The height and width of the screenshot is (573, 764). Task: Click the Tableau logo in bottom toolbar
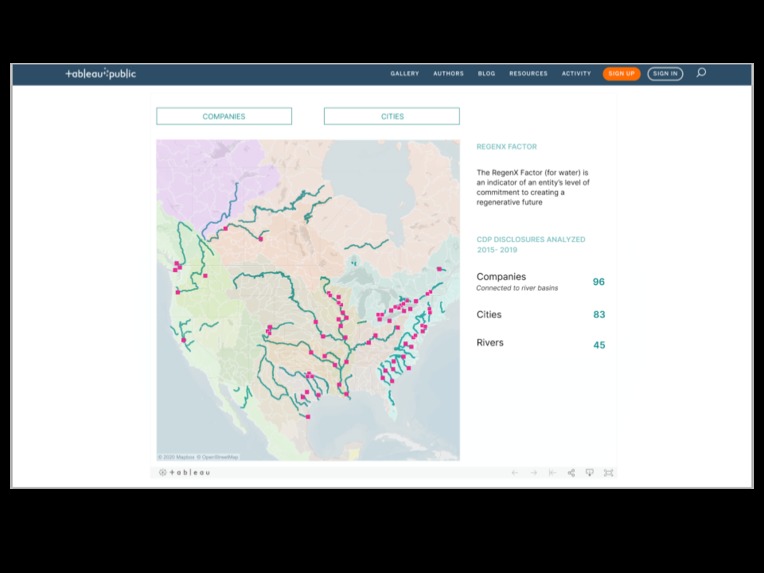pos(185,472)
